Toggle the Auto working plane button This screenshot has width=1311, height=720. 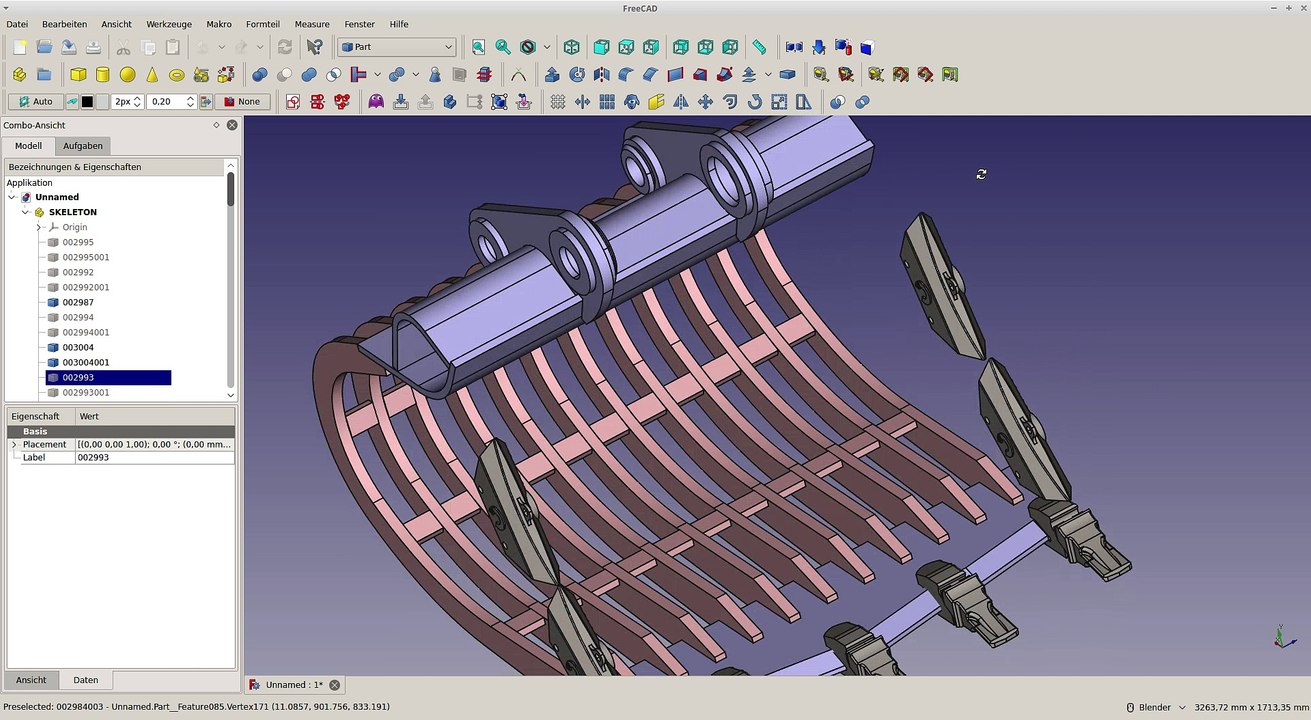(35, 102)
